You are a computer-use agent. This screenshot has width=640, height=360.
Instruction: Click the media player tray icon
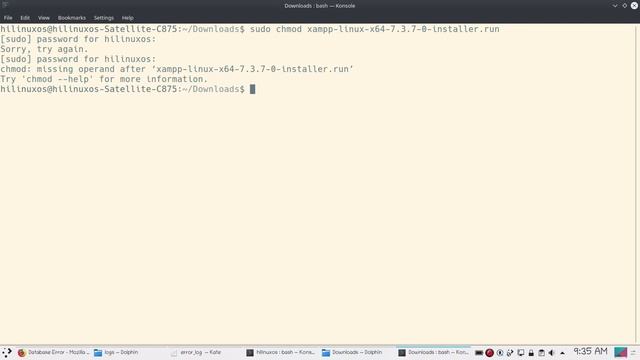point(500,353)
